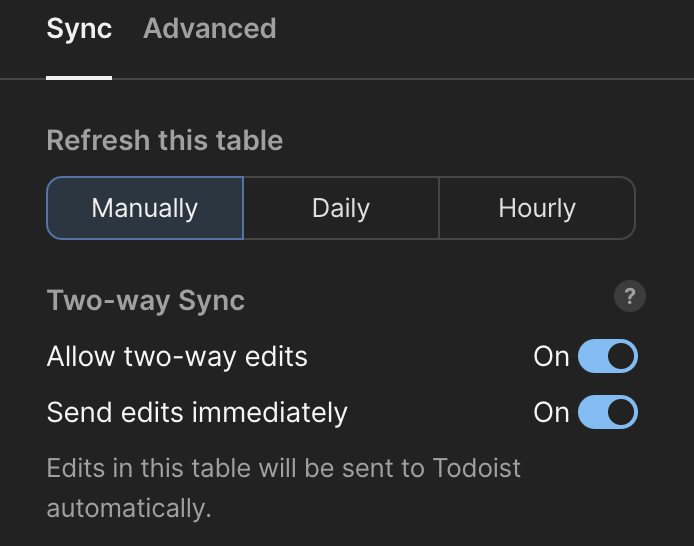Disable the Allow two-way edits switch

pos(608,356)
